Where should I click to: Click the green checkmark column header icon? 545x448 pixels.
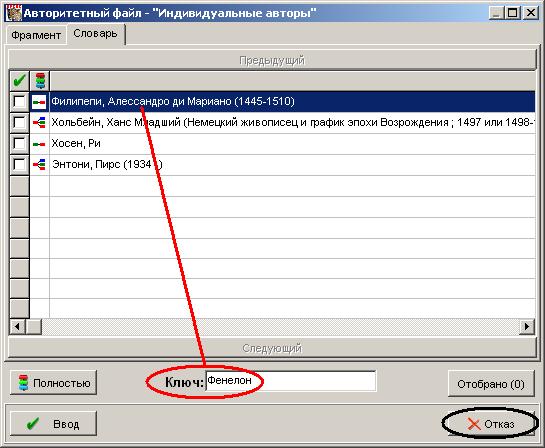(x=19, y=81)
